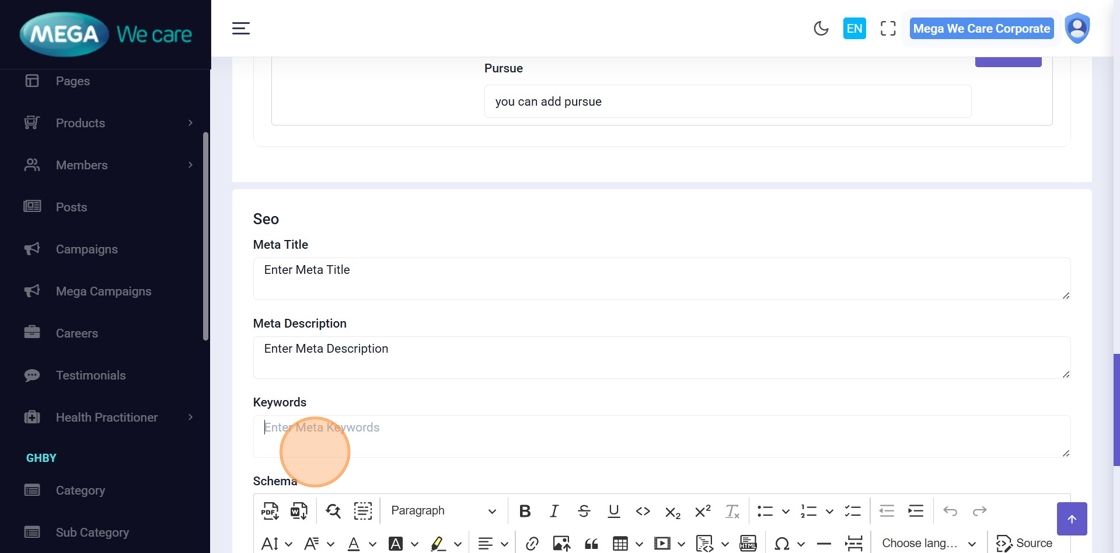
Task: Click the Underline formatting icon
Action: point(613,511)
